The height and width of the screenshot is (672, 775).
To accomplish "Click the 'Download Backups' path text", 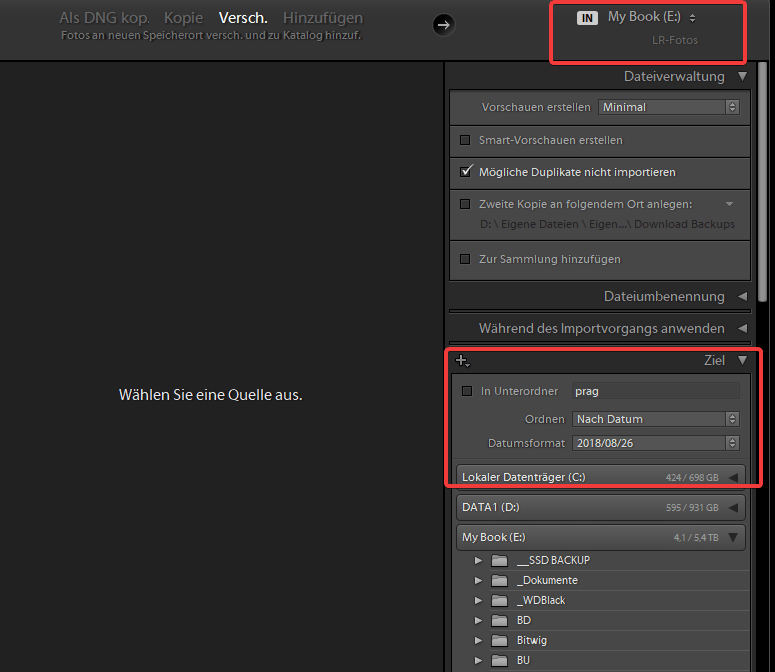I will point(684,224).
